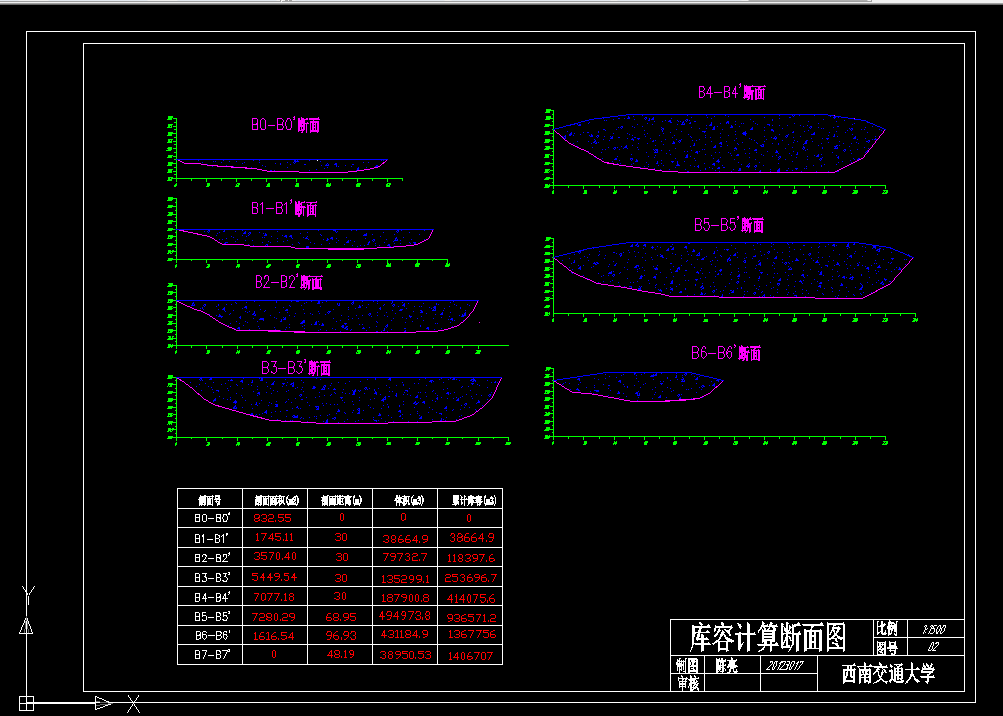Select the B2-B2' section title above its drawing

[x=288, y=282]
